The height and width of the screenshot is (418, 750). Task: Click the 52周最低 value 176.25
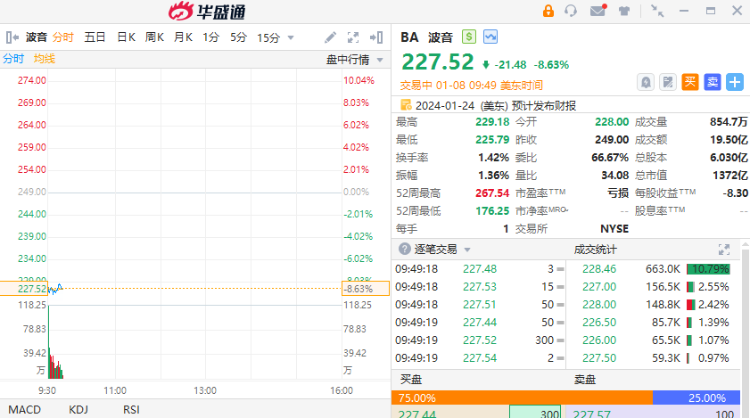[x=492, y=211]
